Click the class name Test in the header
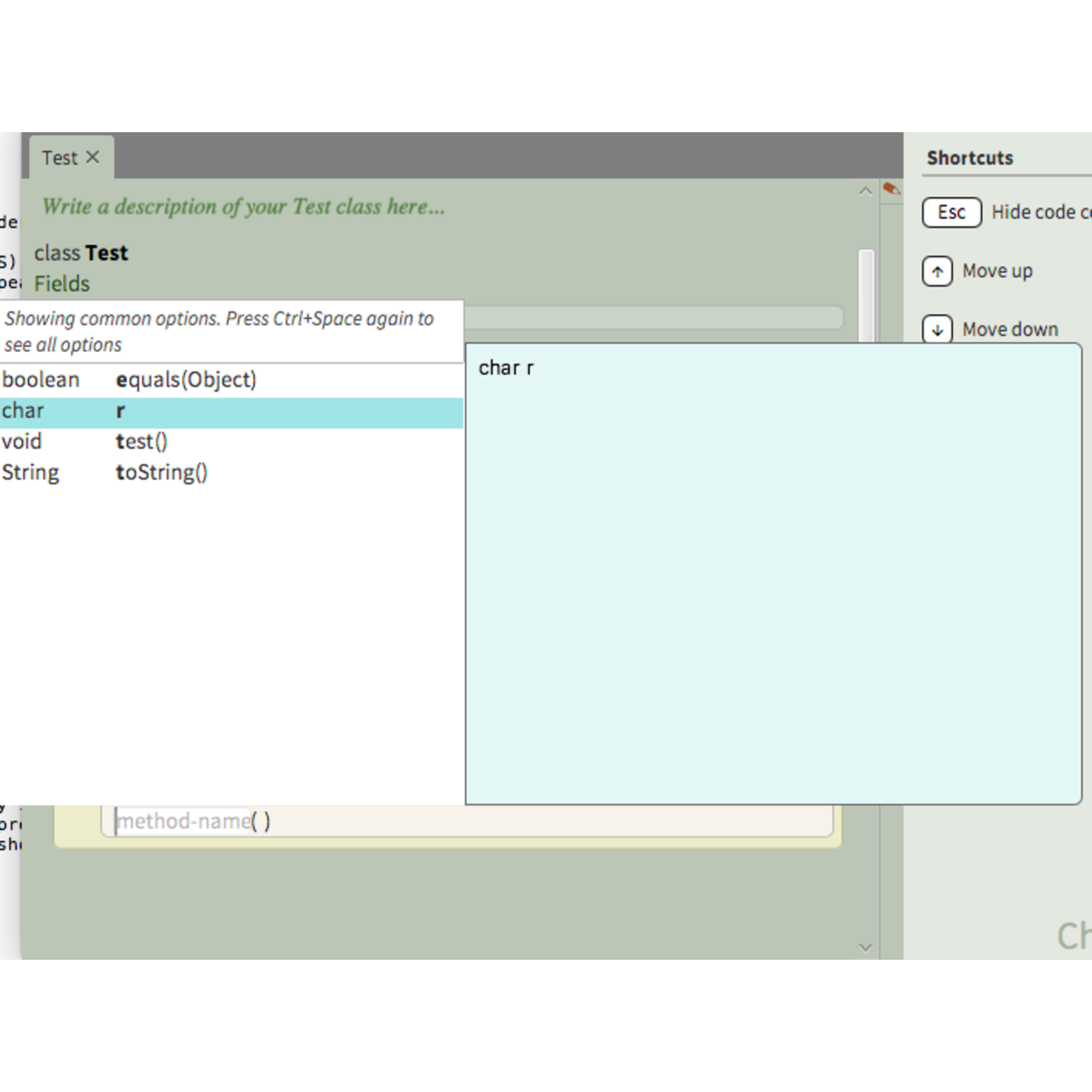Screen dimensions: 1092x1092 click(x=107, y=253)
